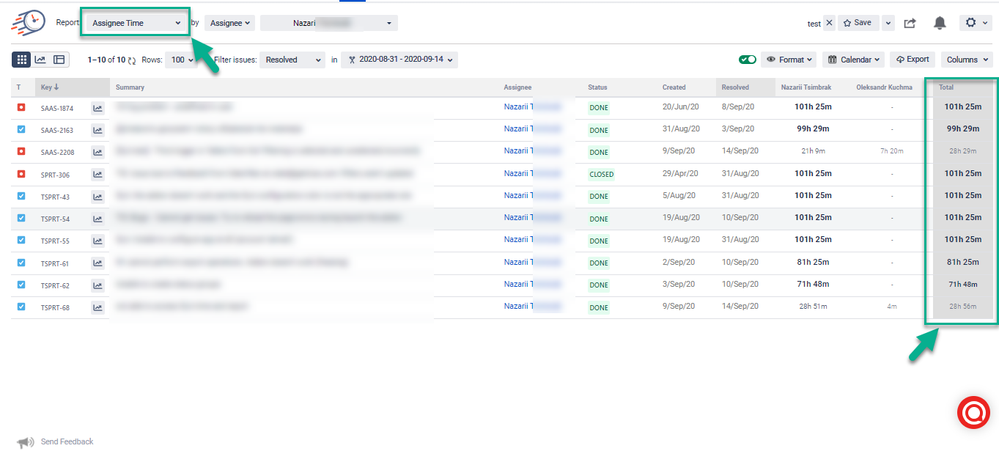Open chart for issue TSPRT-68
The height and width of the screenshot is (460, 999).
pos(97,308)
